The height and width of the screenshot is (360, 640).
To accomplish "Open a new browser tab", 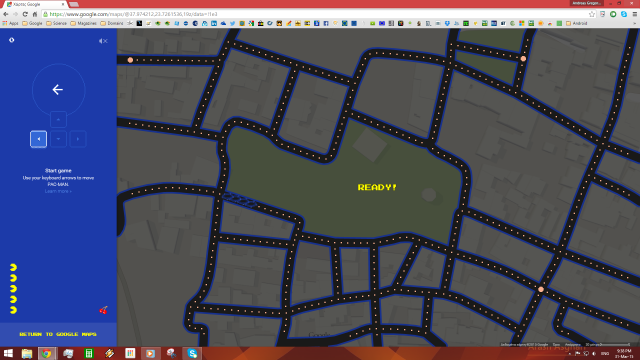I will tap(74, 4).
